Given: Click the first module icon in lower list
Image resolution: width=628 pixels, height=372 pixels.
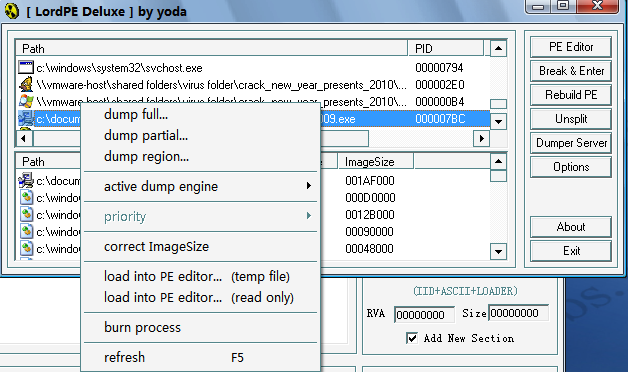Looking at the screenshot, I should pyautogui.click(x=26, y=181).
